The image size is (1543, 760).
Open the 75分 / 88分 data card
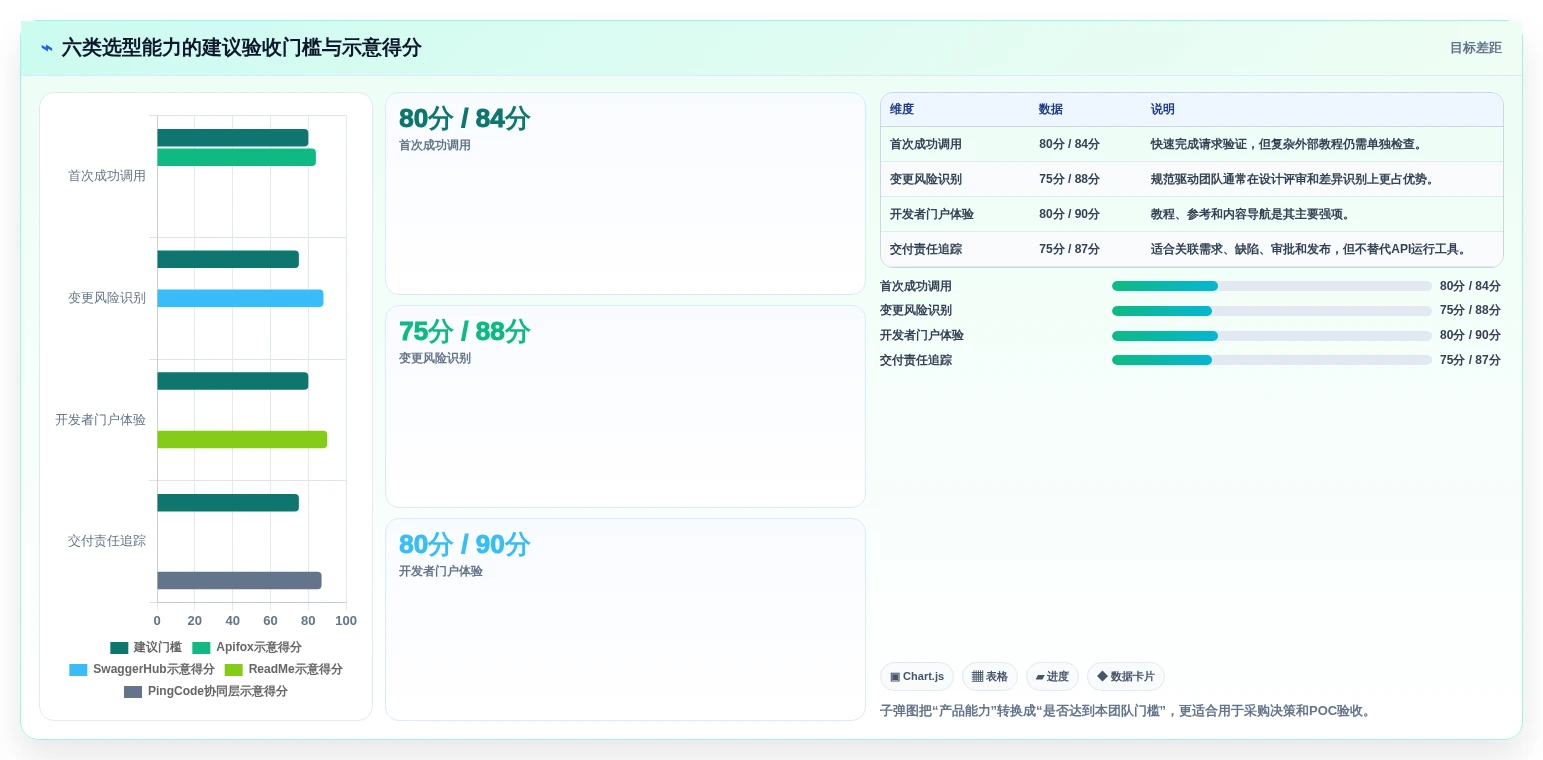coord(625,406)
